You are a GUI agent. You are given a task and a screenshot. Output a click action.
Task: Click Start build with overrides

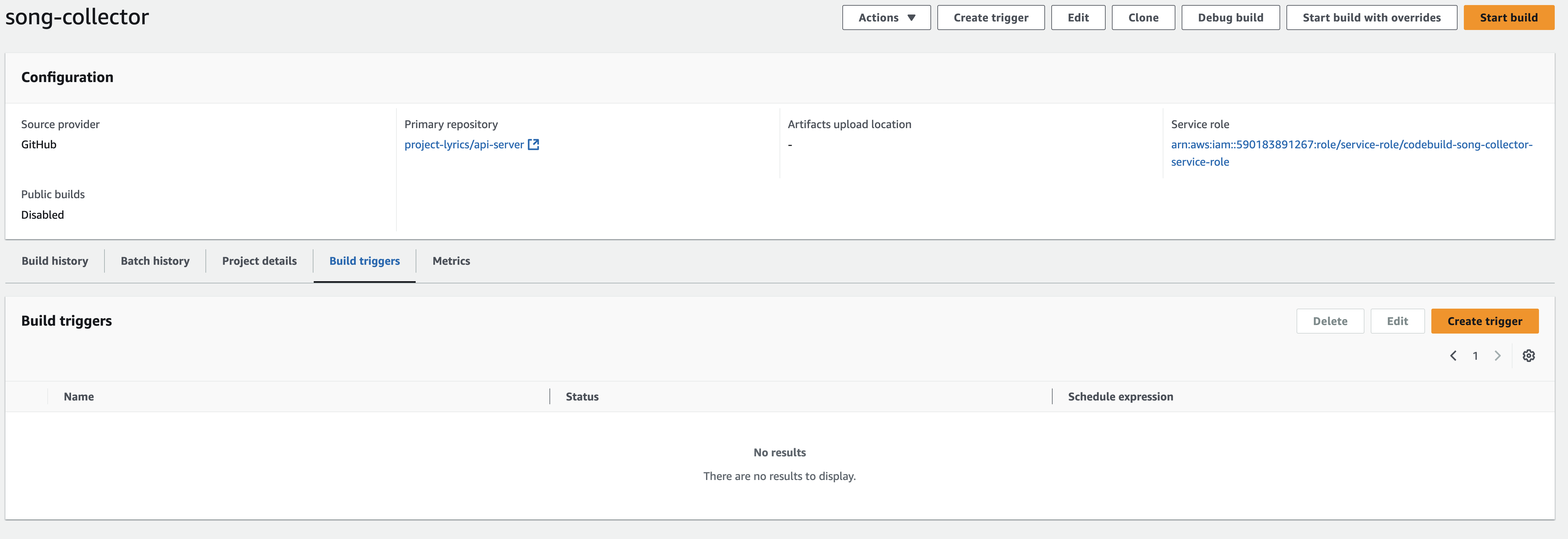click(1371, 18)
